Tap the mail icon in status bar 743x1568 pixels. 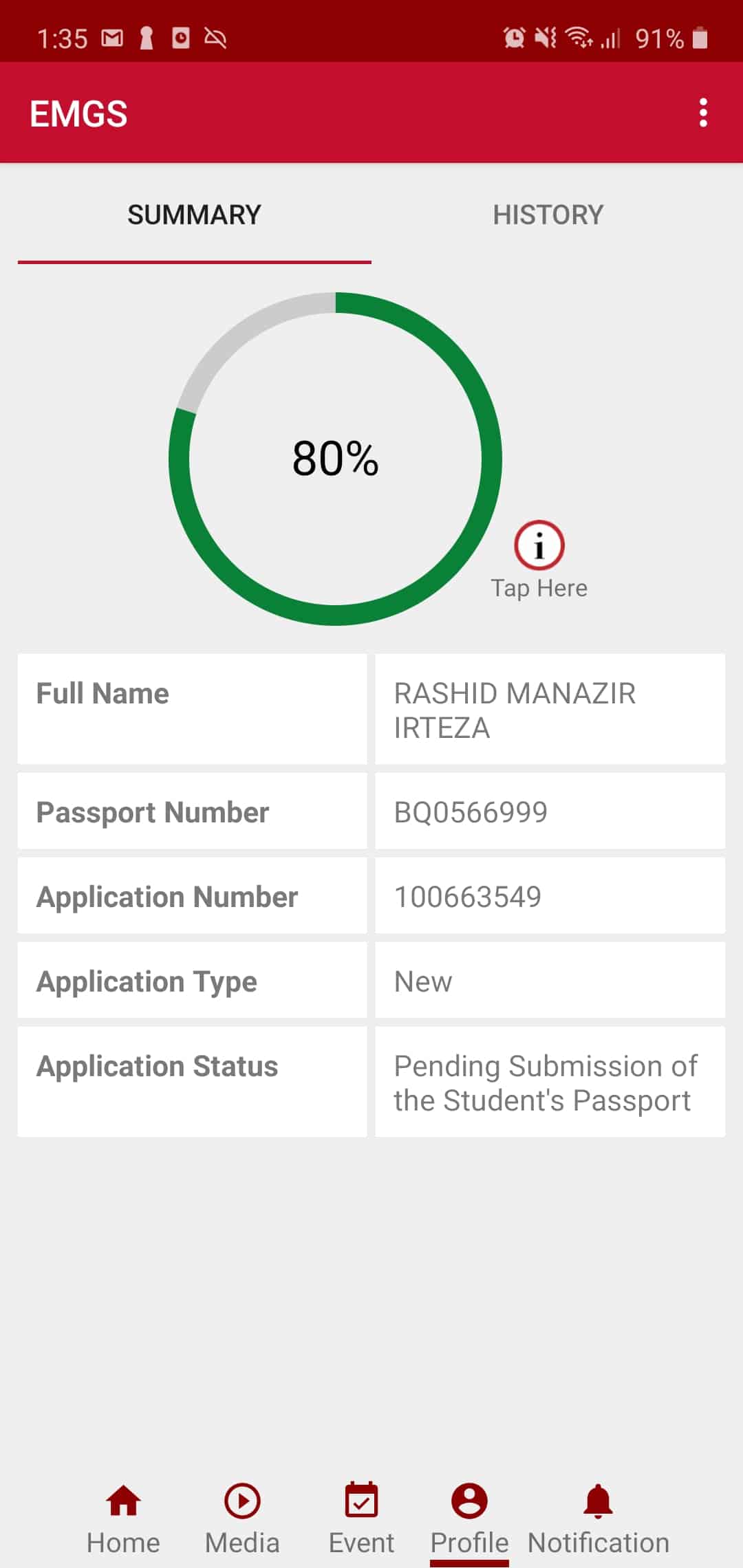[x=112, y=38]
